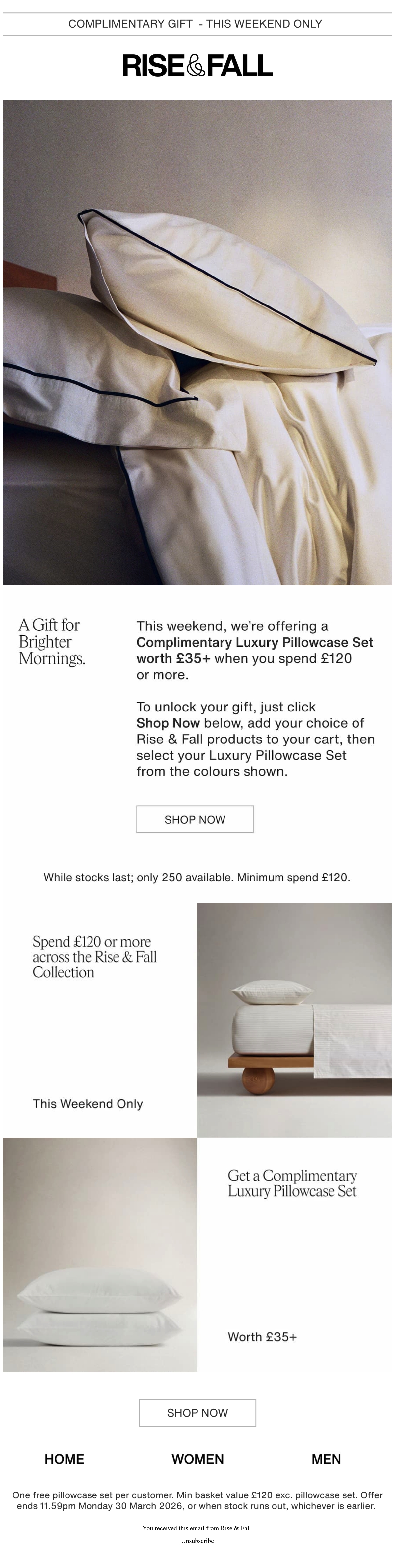This screenshot has height=1568, width=395.
Task: Click 'Get a Complimentary Luxury Pillowcase Set' heading
Action: [292, 1183]
